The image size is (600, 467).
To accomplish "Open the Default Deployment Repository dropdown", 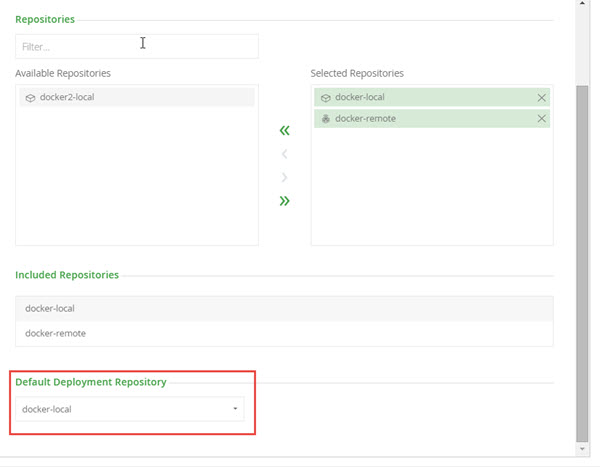I will pyautogui.click(x=130, y=409).
